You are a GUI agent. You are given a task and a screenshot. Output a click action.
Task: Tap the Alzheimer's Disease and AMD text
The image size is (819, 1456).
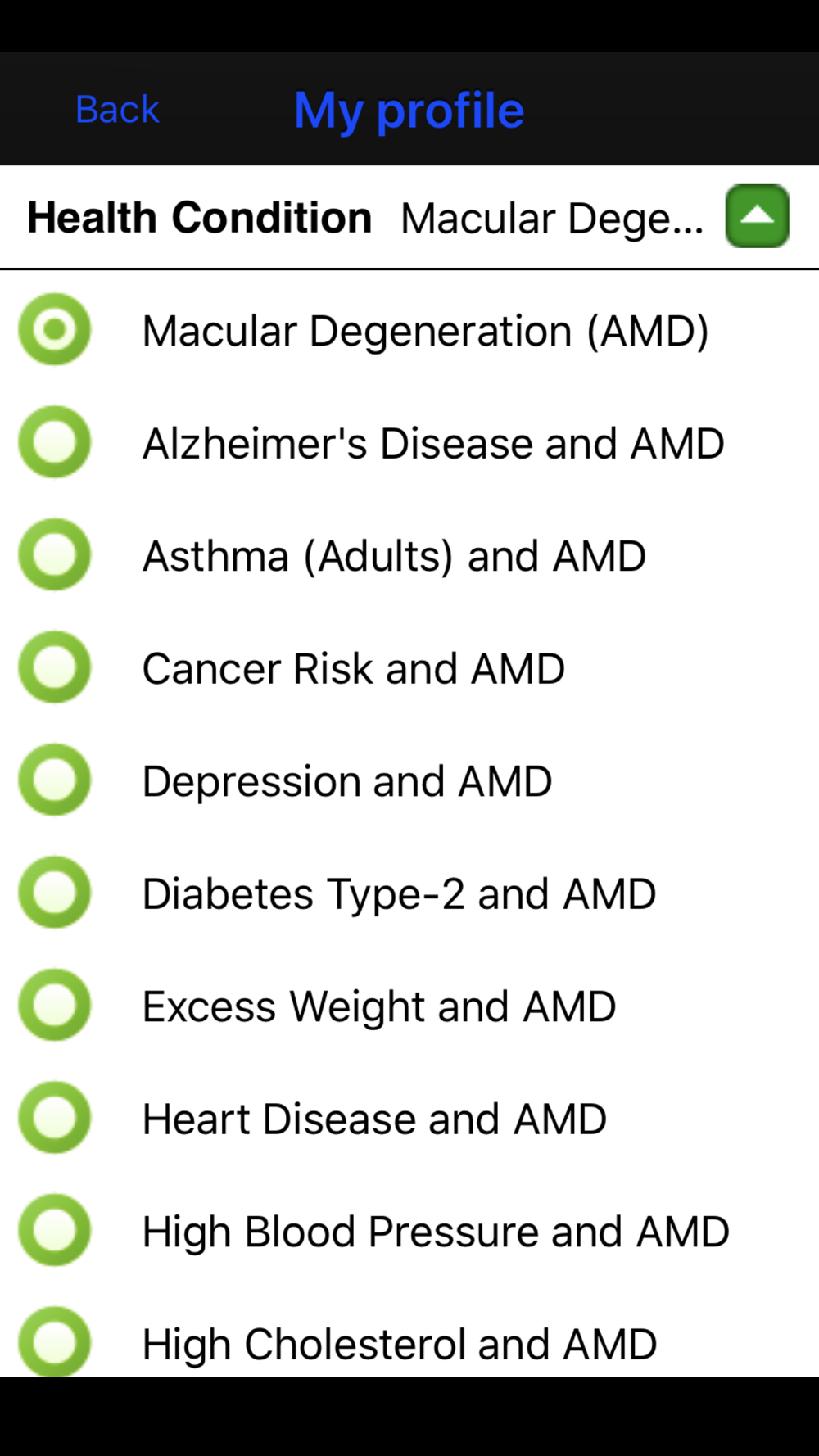(x=433, y=443)
